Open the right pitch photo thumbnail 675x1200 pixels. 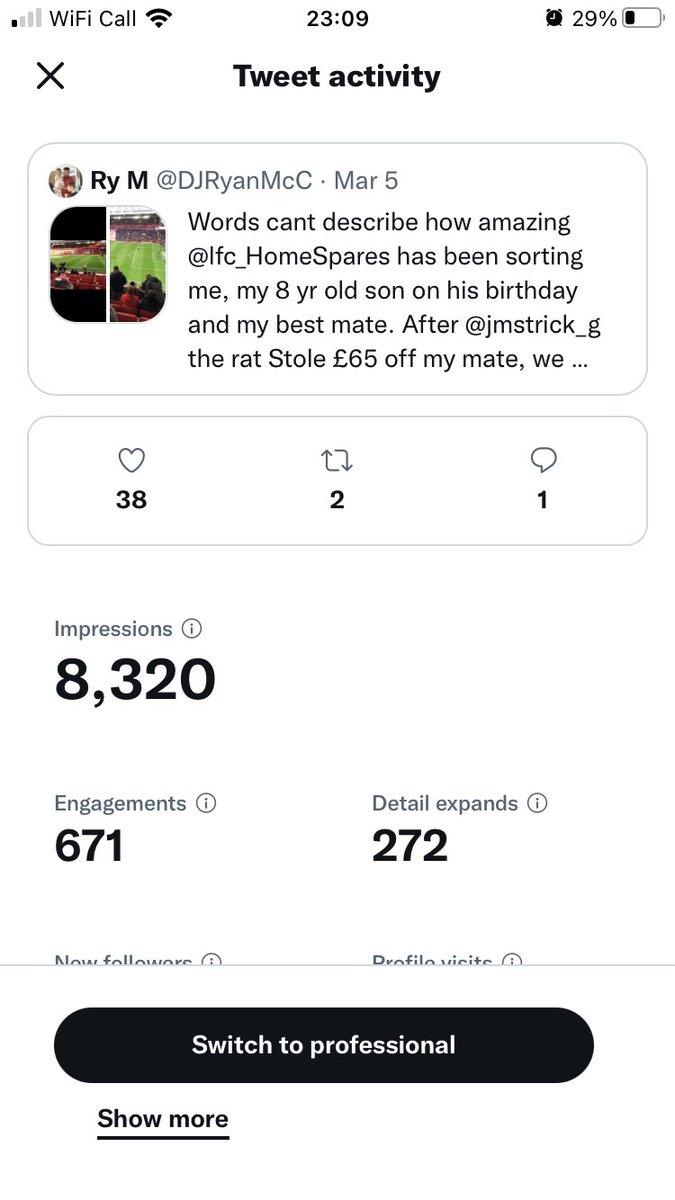point(137,265)
